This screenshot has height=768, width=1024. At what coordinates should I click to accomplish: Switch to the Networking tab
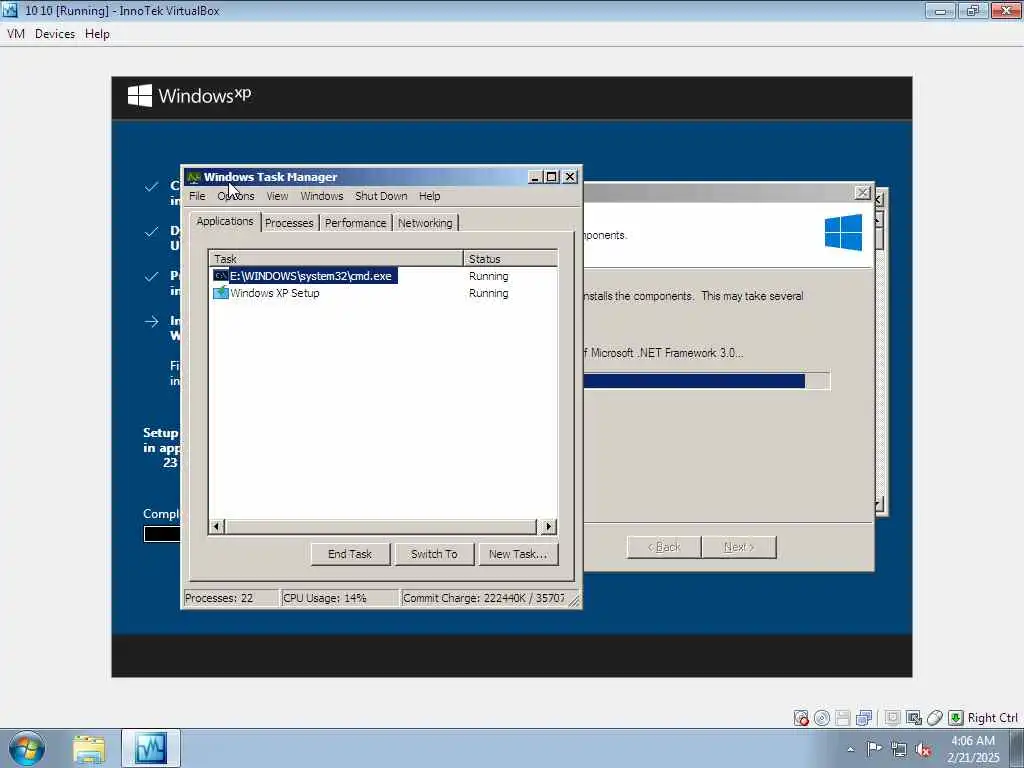point(425,223)
